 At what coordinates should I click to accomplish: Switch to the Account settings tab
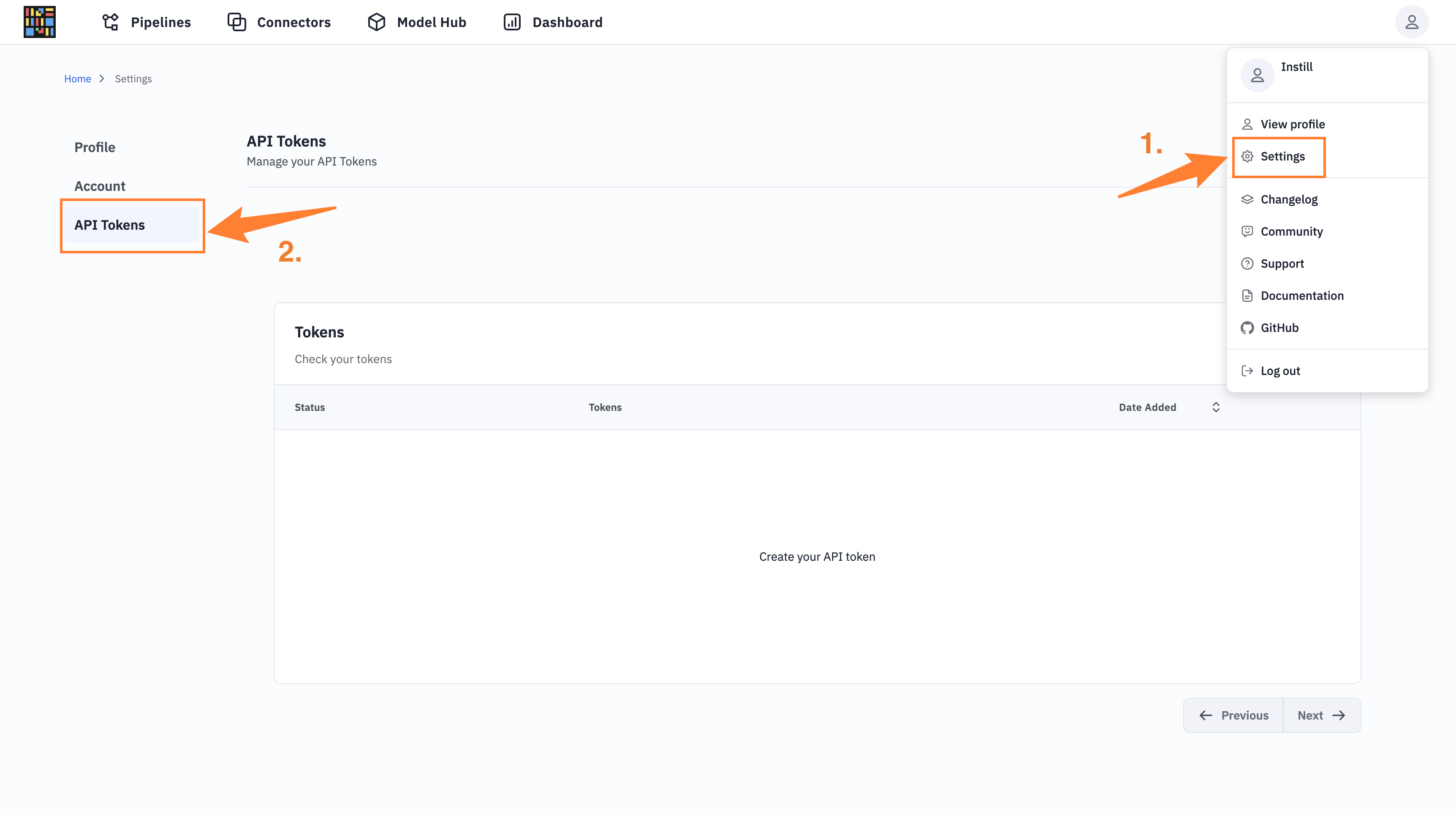tap(100, 187)
